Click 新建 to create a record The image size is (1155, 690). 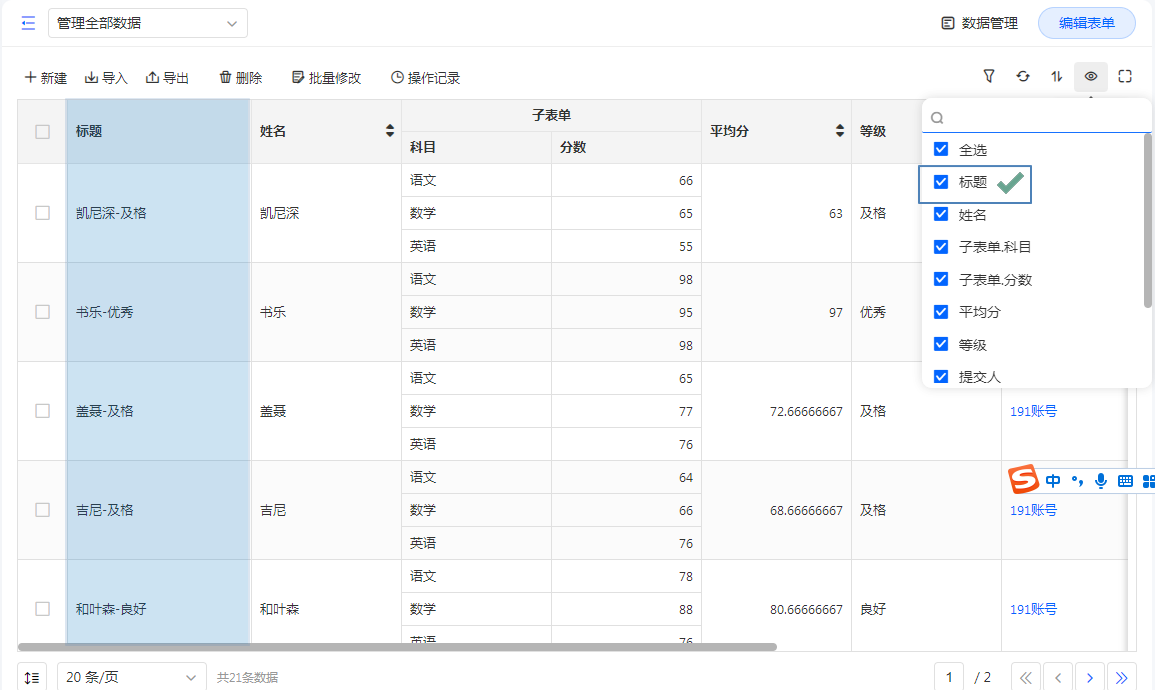[x=46, y=78]
